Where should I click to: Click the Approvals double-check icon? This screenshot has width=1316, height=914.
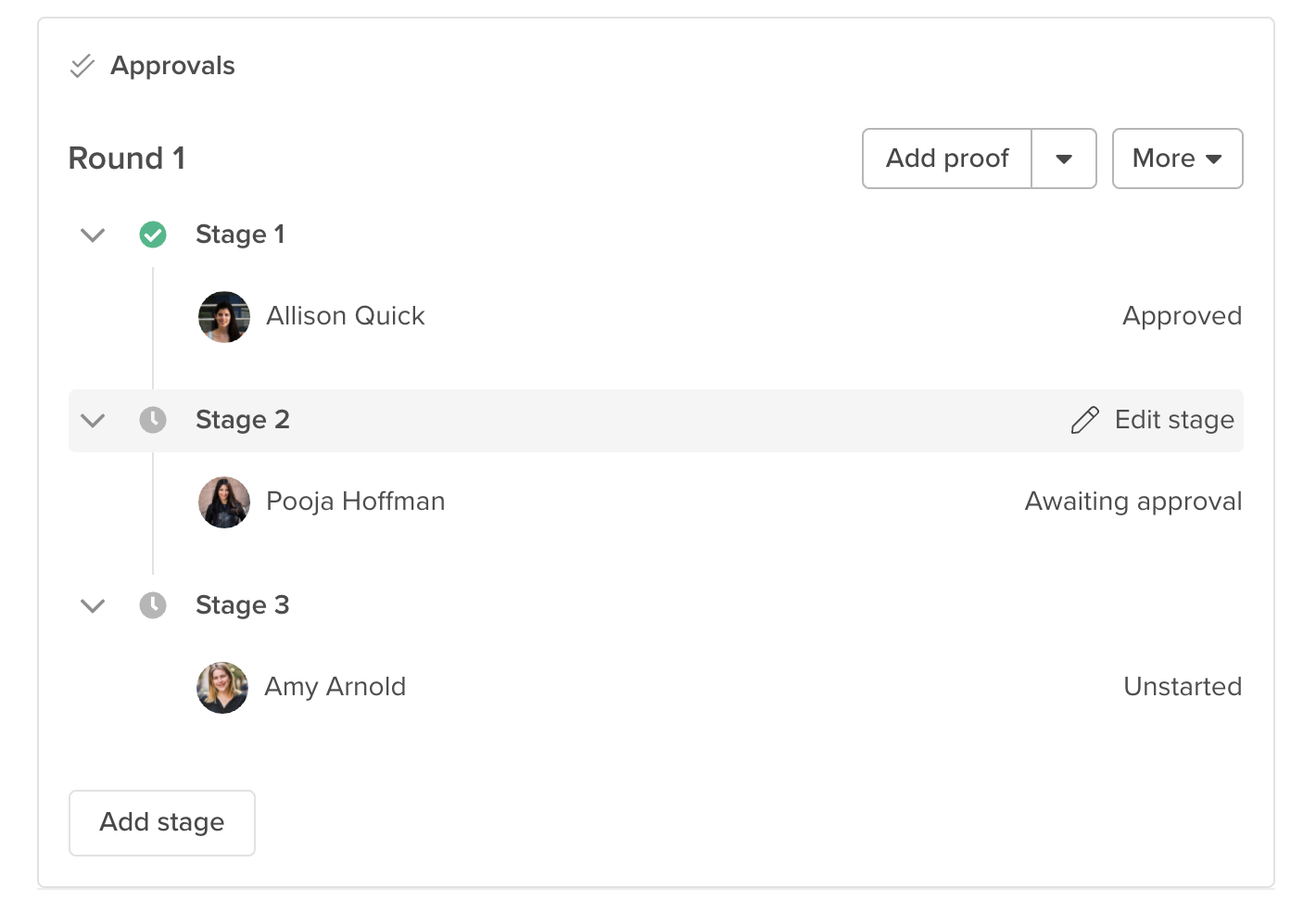82,66
